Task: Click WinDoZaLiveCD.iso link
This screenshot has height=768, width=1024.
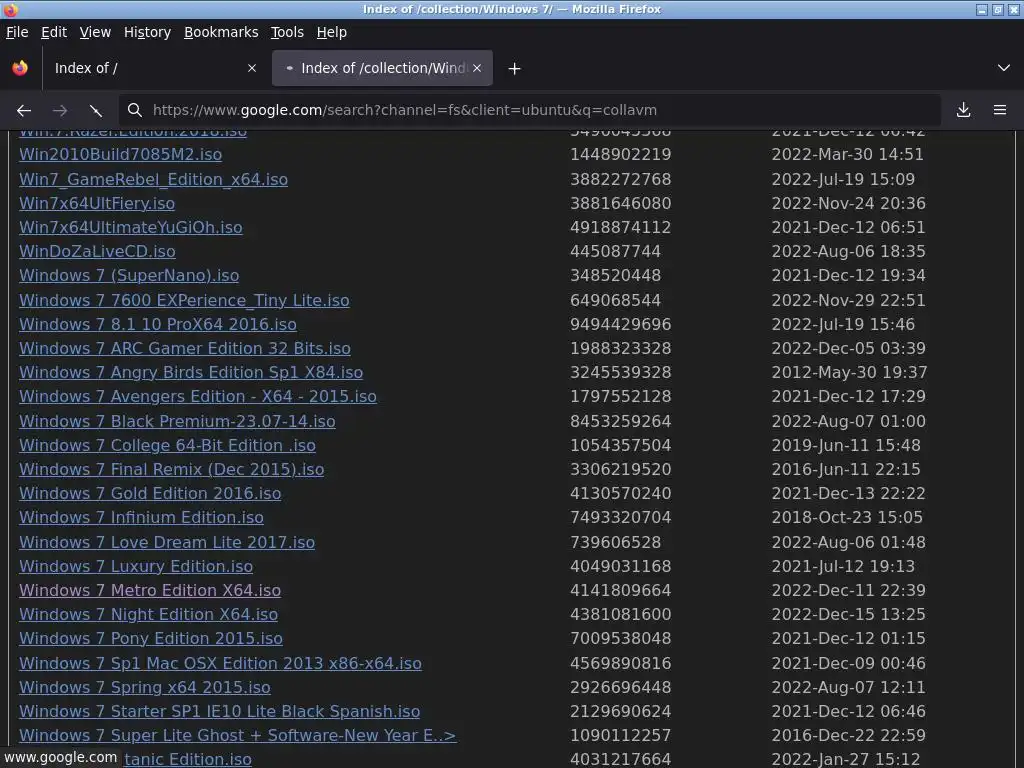Action: point(97,252)
